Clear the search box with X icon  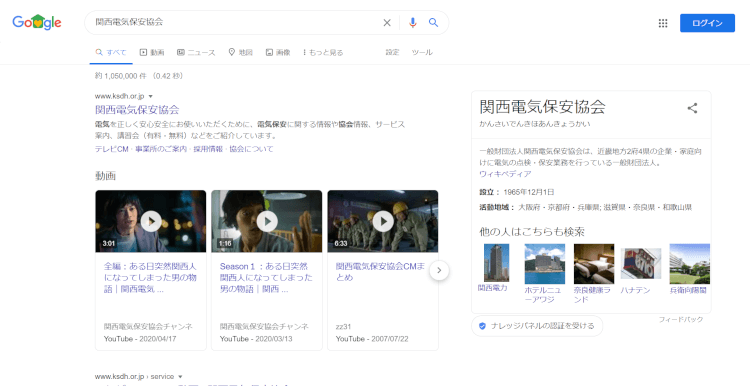click(387, 22)
